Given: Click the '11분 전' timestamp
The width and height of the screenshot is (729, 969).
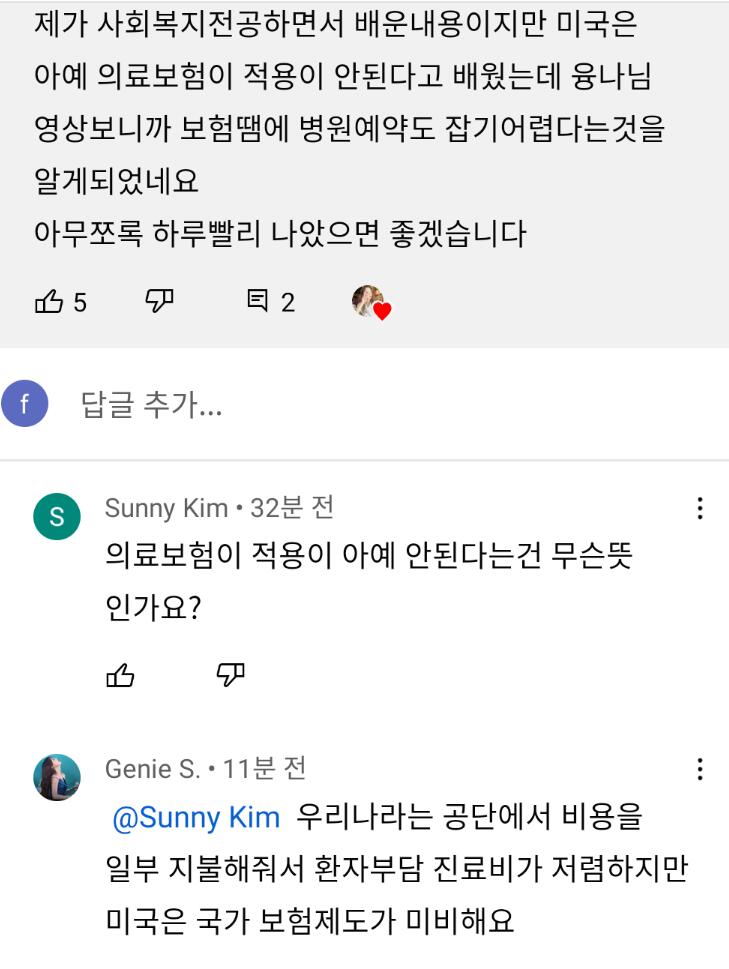Looking at the screenshot, I should (265, 769).
